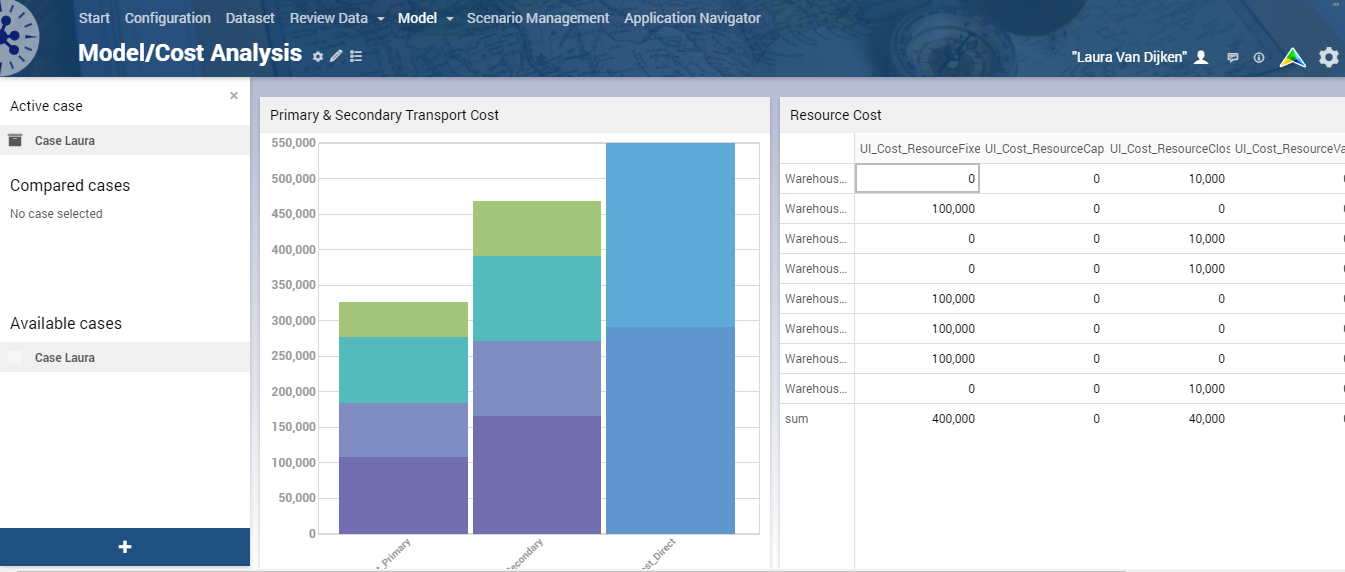The height and width of the screenshot is (572, 1345).
Task: Tick the checkbox for available Case Laura
Action: [15, 357]
